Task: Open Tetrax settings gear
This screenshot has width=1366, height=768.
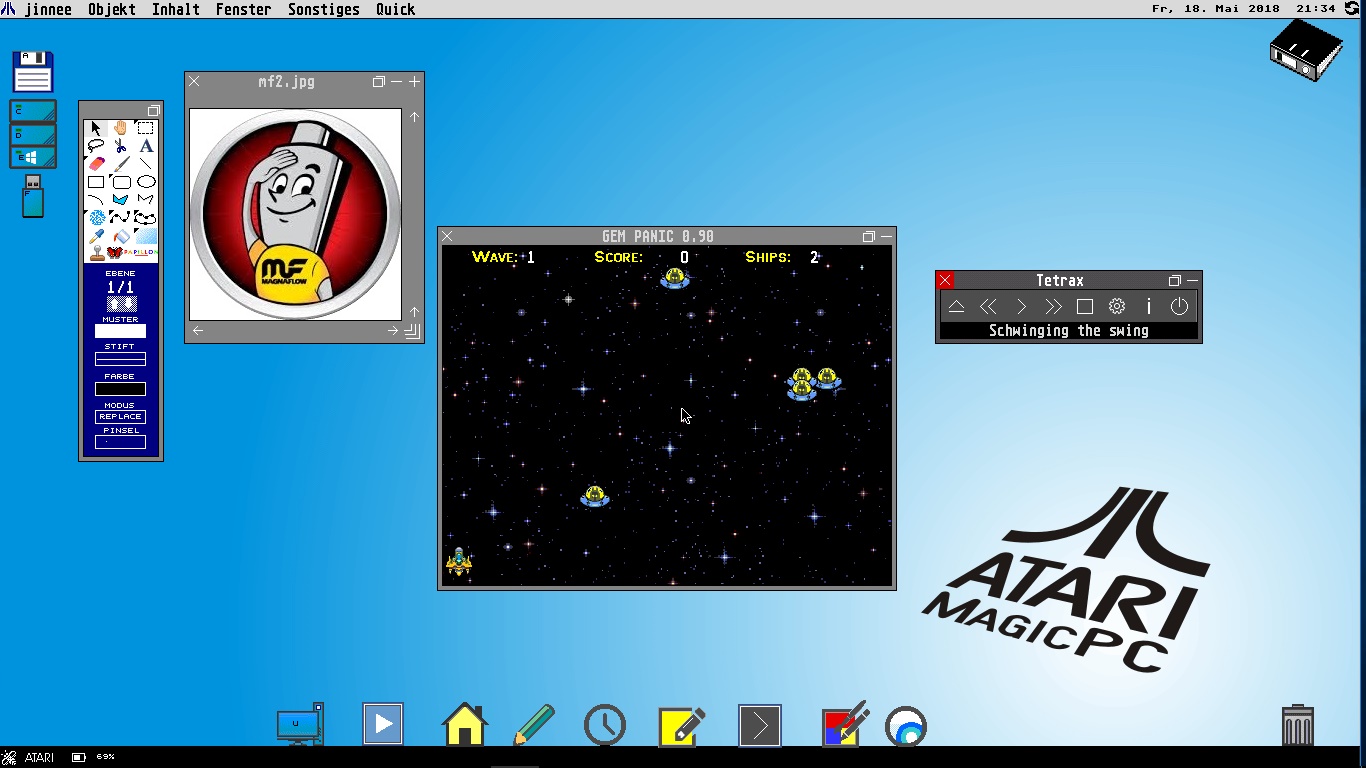Action: pos(1117,307)
